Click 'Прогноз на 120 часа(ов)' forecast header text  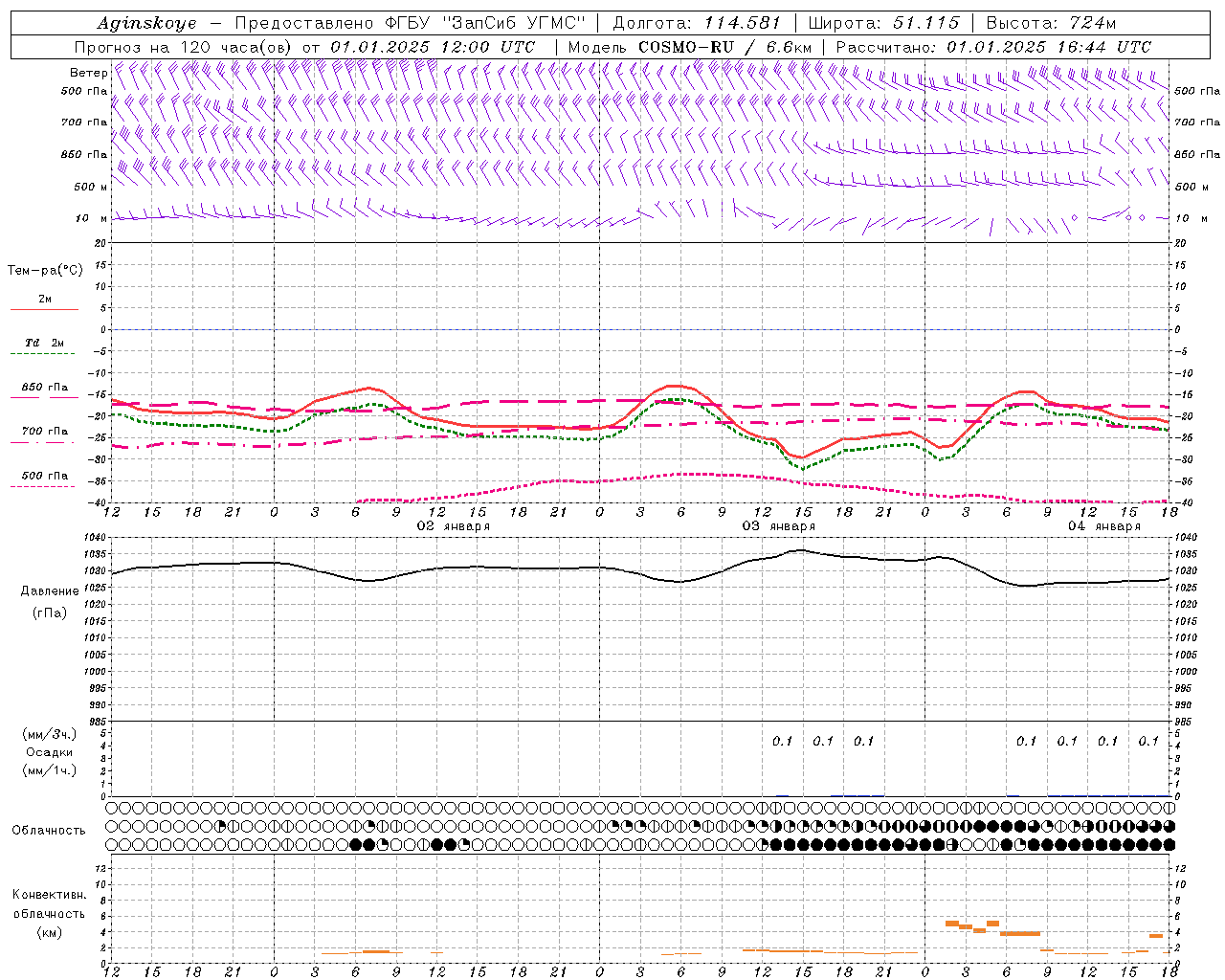(x=184, y=47)
